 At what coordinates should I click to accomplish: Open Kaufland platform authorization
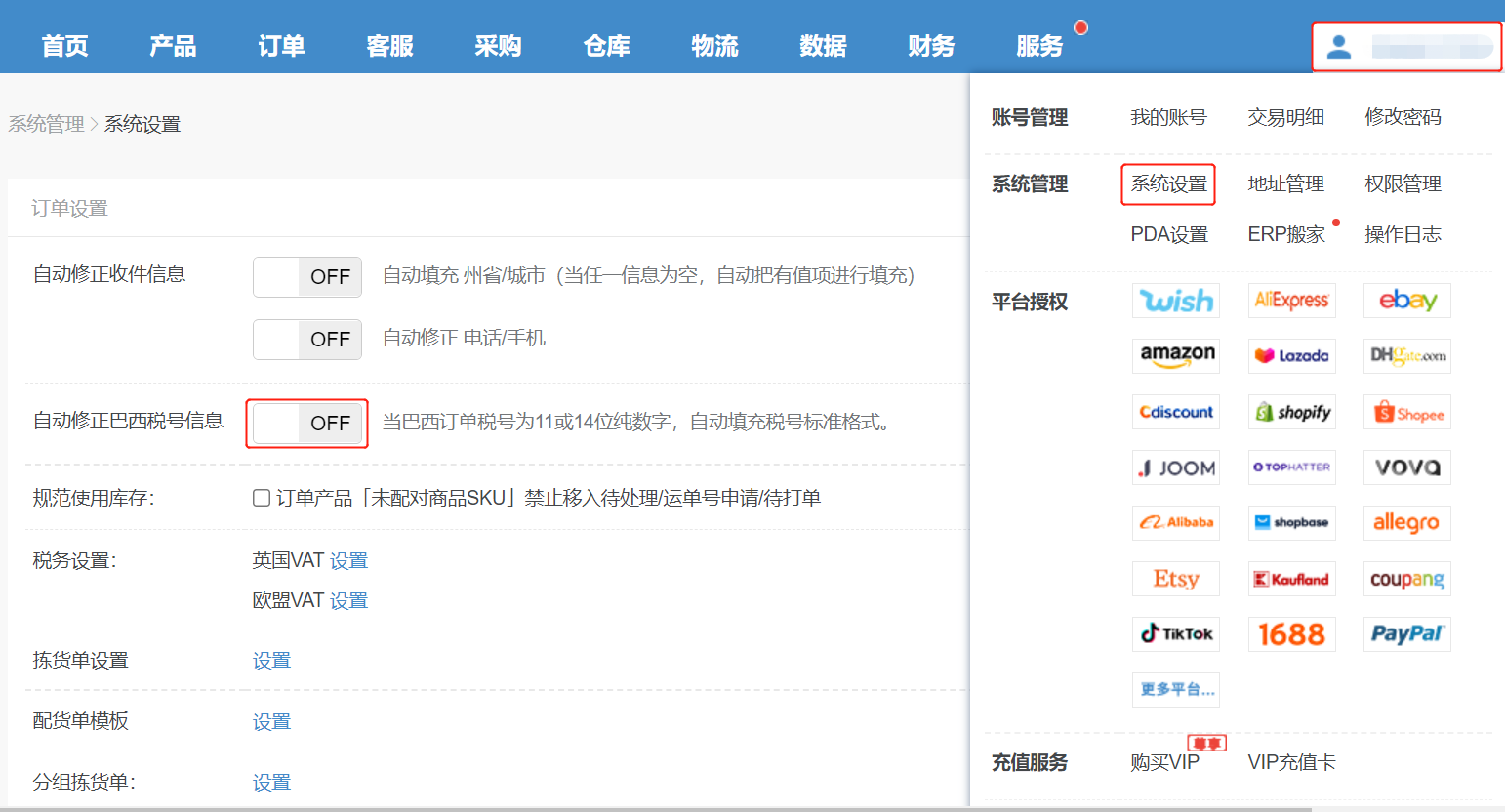[1292, 579]
